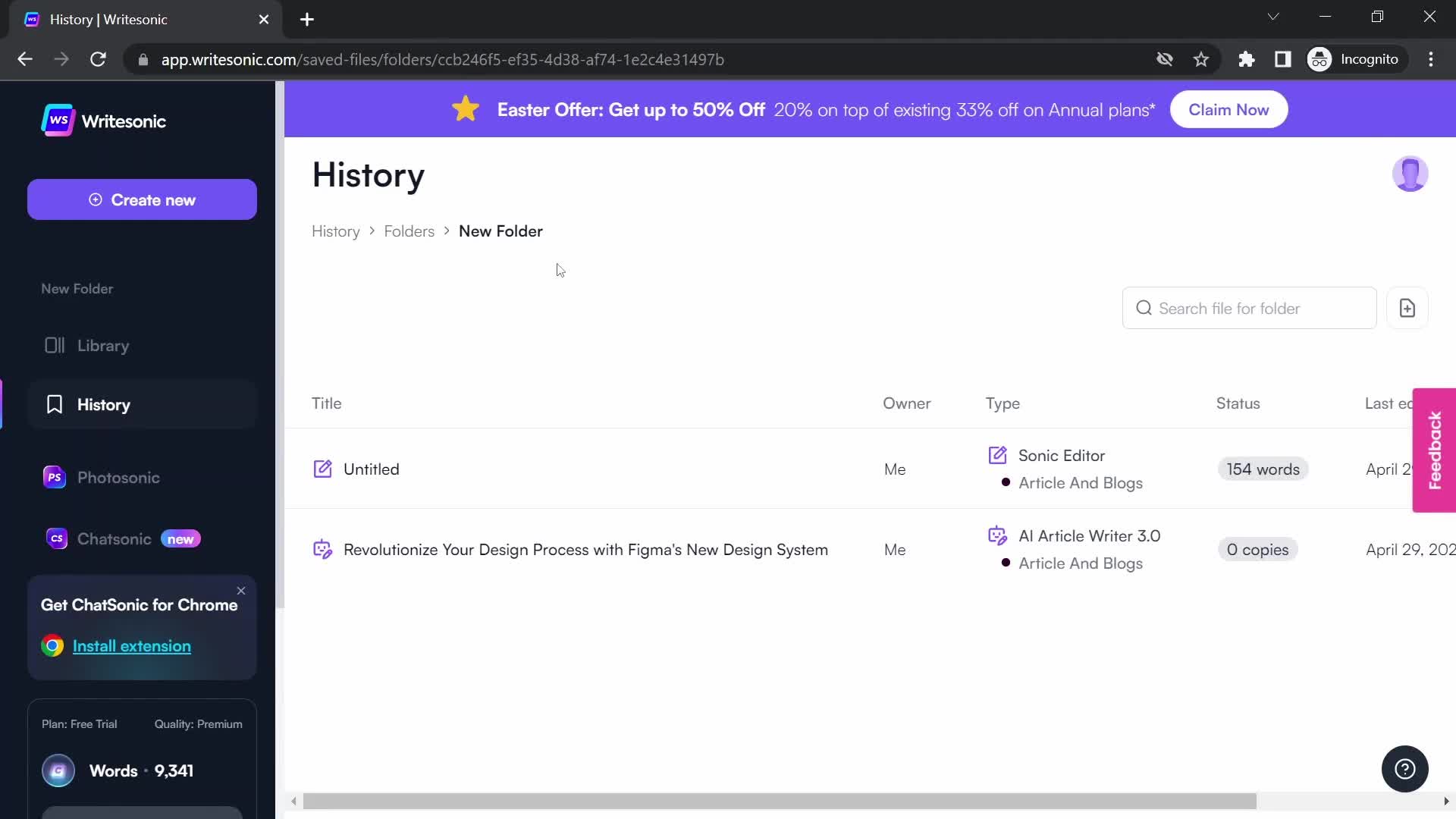Open the History breadcrumb link
The image size is (1456, 819).
(336, 231)
